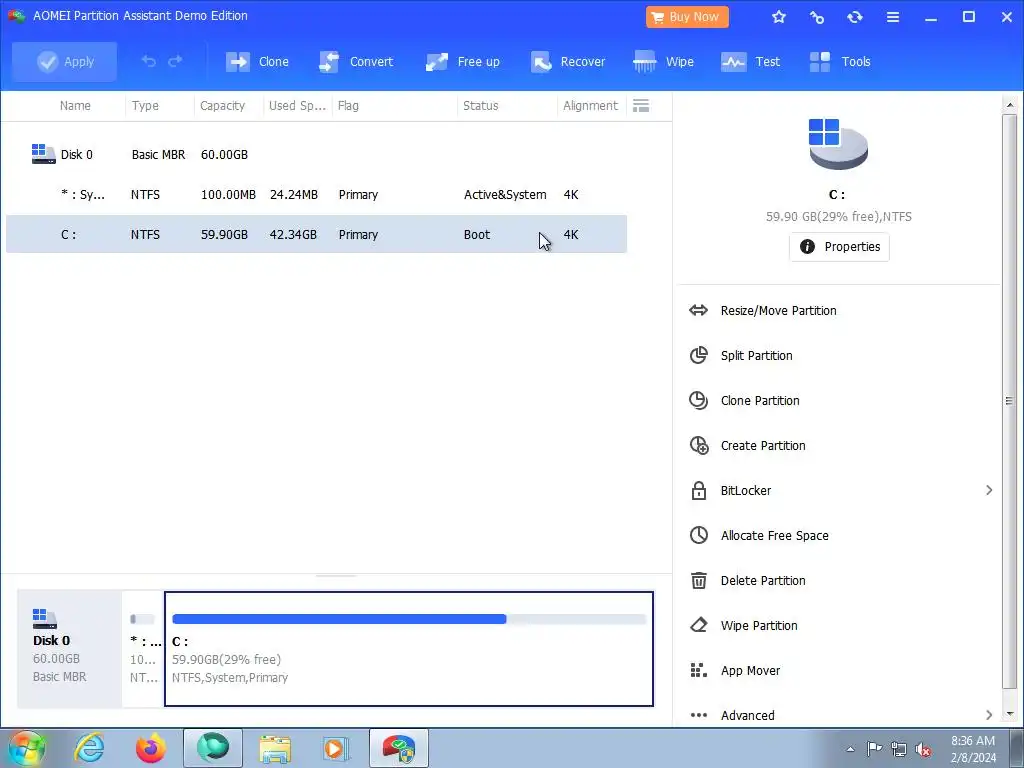
Task: Open the Windows Start menu
Action: (x=27, y=748)
